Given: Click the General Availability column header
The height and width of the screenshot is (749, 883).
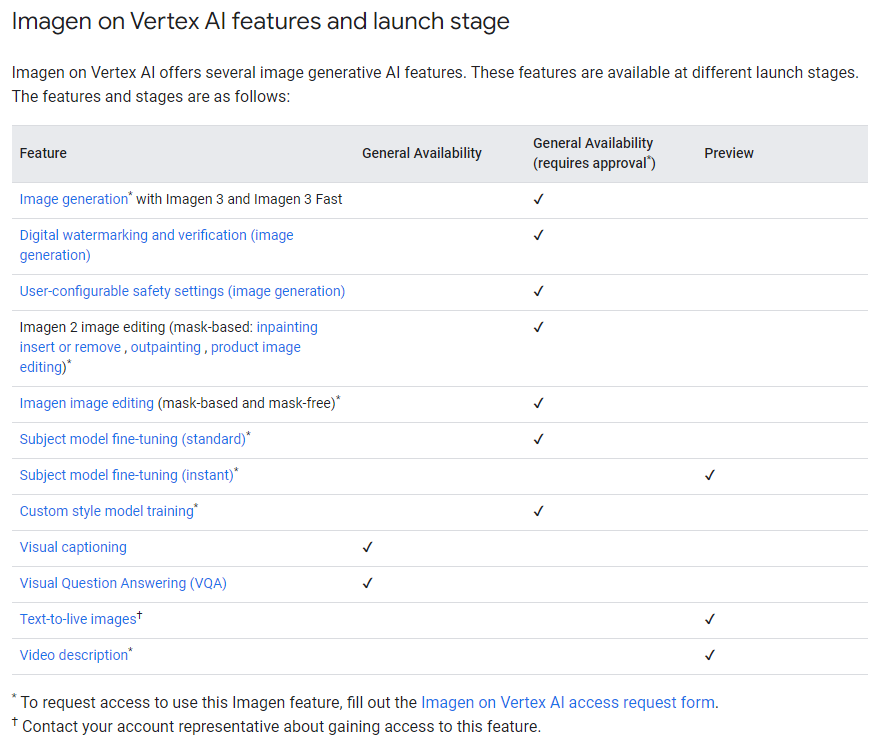Looking at the screenshot, I should pos(421,153).
